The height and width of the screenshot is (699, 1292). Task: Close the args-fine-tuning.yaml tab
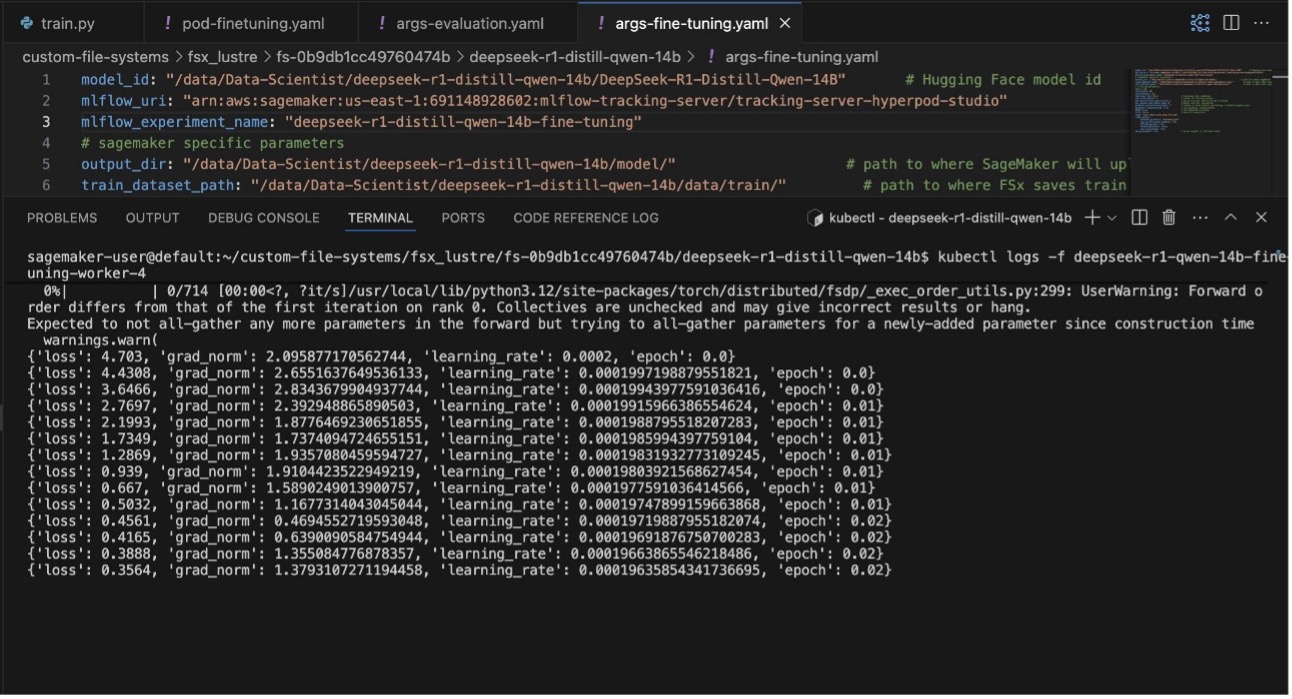click(785, 23)
